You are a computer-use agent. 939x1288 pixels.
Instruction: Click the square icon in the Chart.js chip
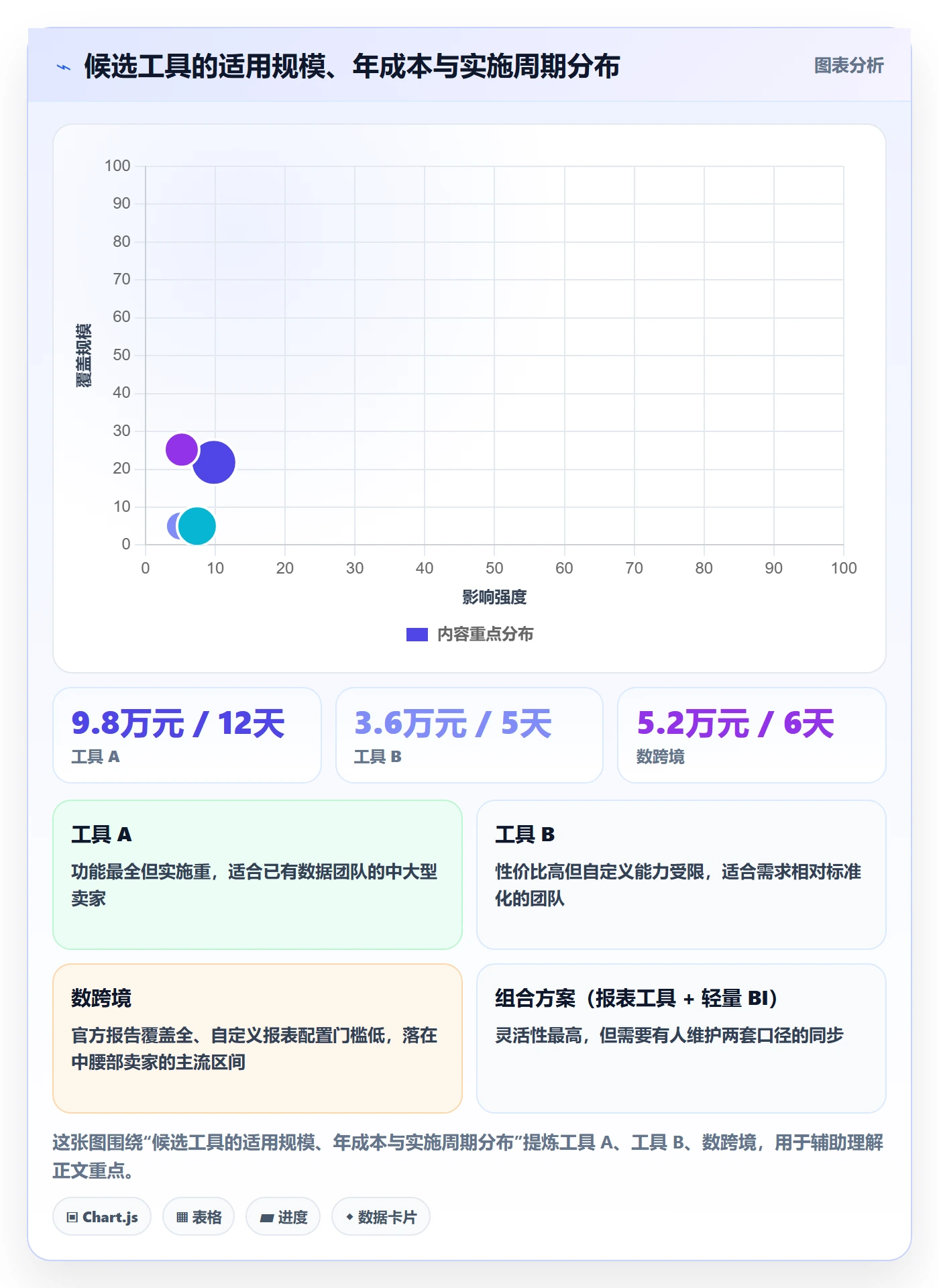[72, 1218]
